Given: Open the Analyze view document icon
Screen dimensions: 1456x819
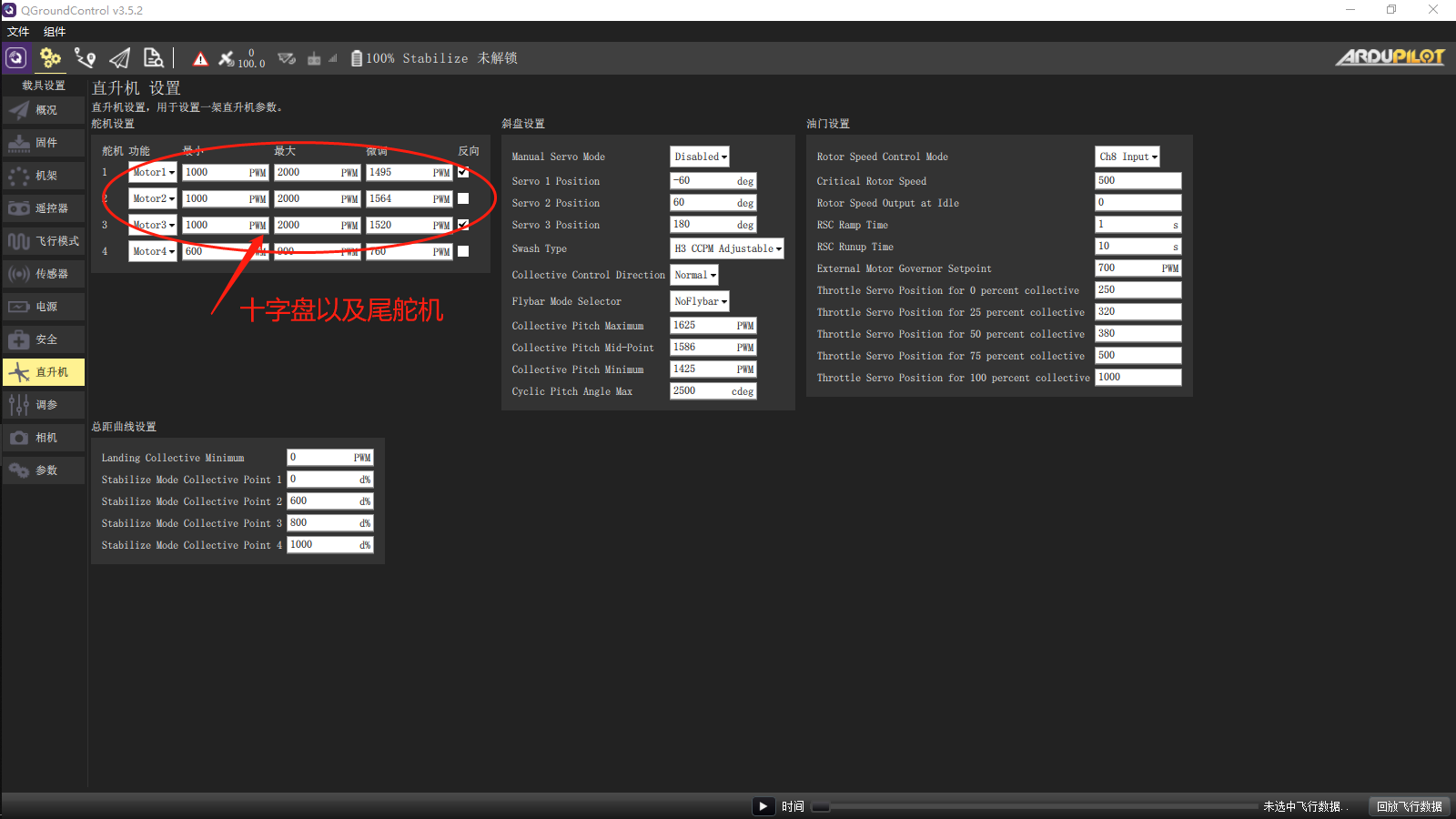Looking at the screenshot, I should tap(154, 58).
